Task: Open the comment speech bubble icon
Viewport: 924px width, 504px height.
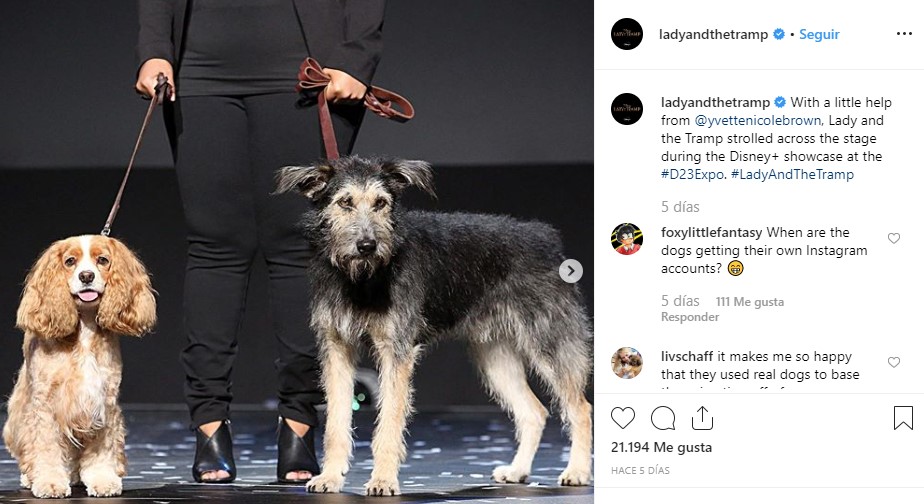Action: [663, 418]
